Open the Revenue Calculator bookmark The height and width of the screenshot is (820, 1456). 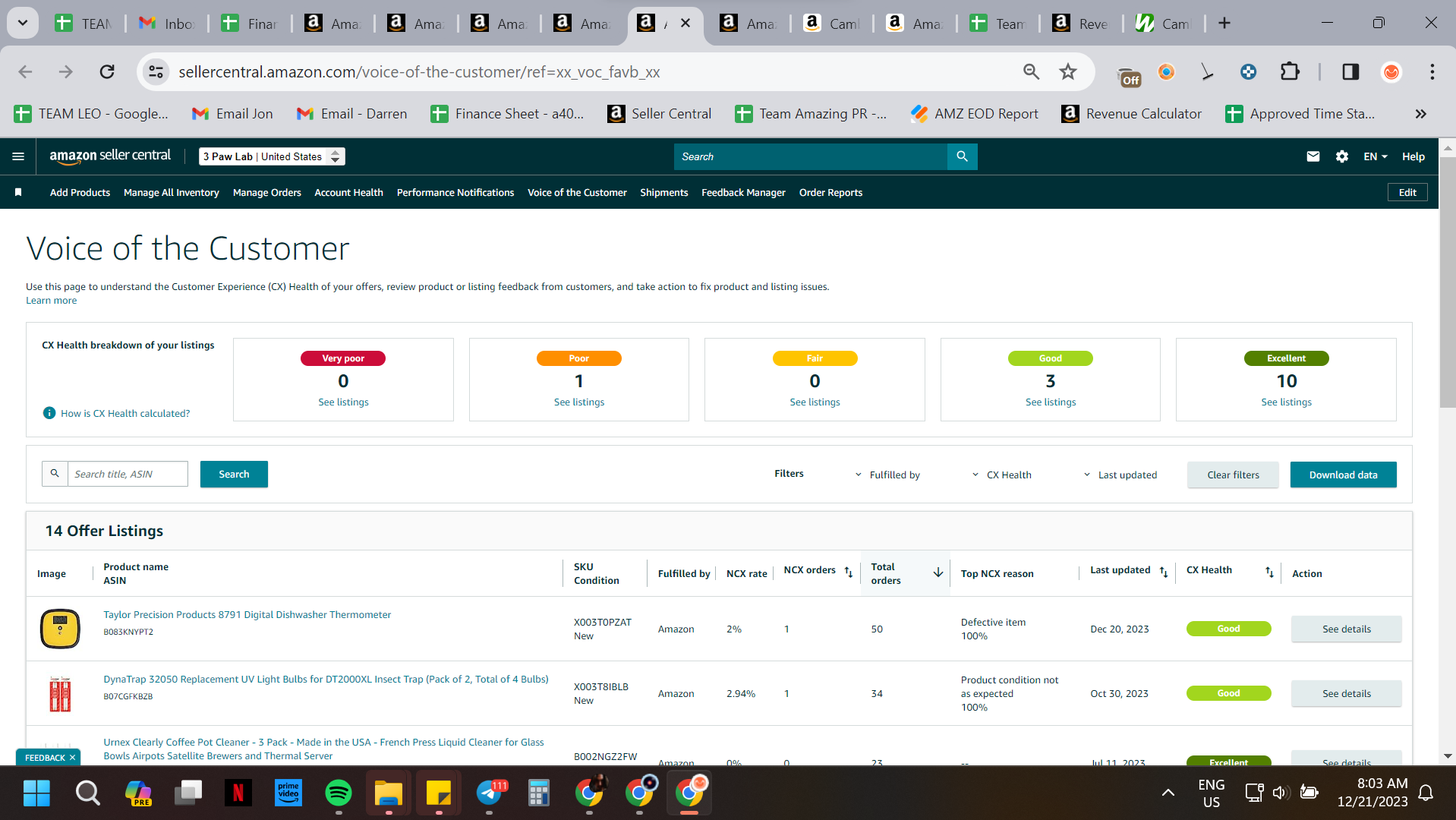(x=1132, y=114)
